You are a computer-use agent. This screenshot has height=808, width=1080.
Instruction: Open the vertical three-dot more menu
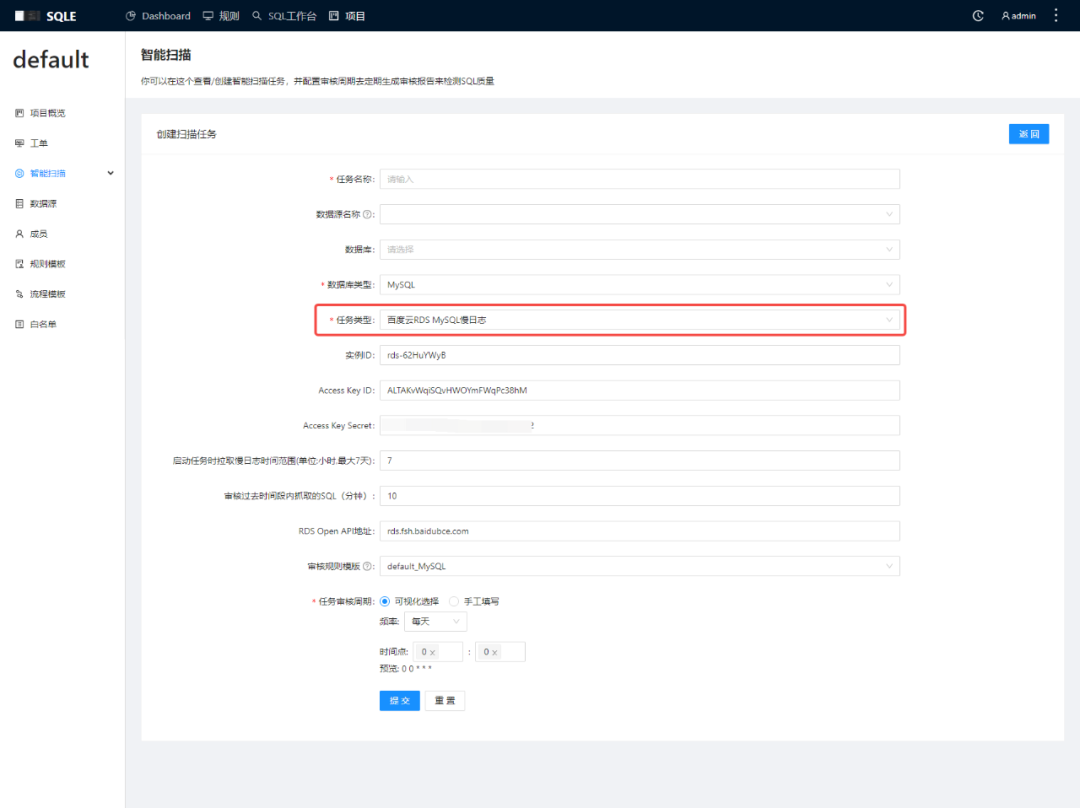1056,16
